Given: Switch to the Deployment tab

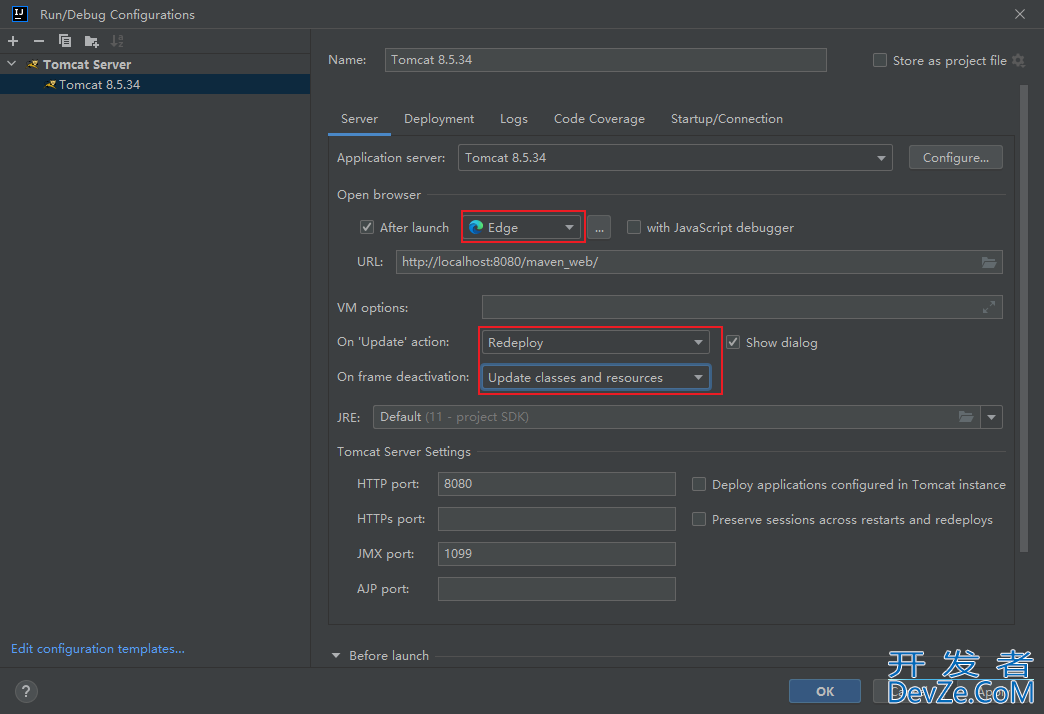Looking at the screenshot, I should (439, 119).
